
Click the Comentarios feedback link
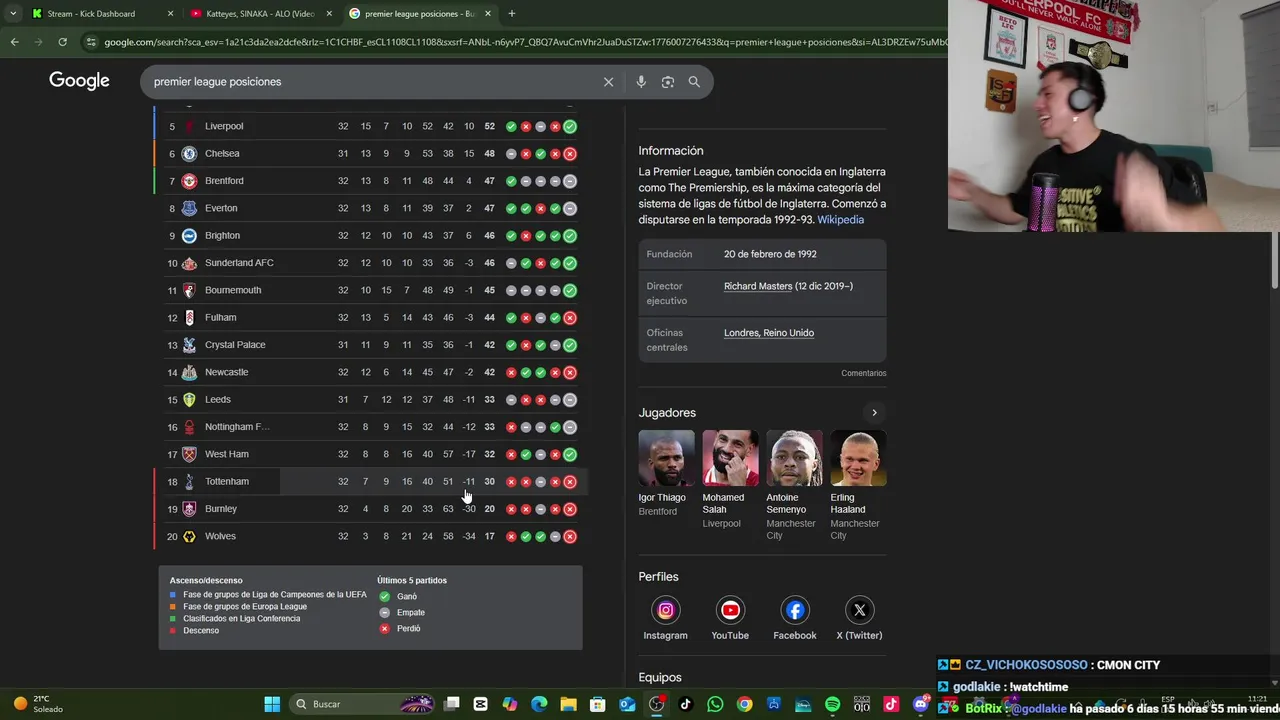coord(863,373)
